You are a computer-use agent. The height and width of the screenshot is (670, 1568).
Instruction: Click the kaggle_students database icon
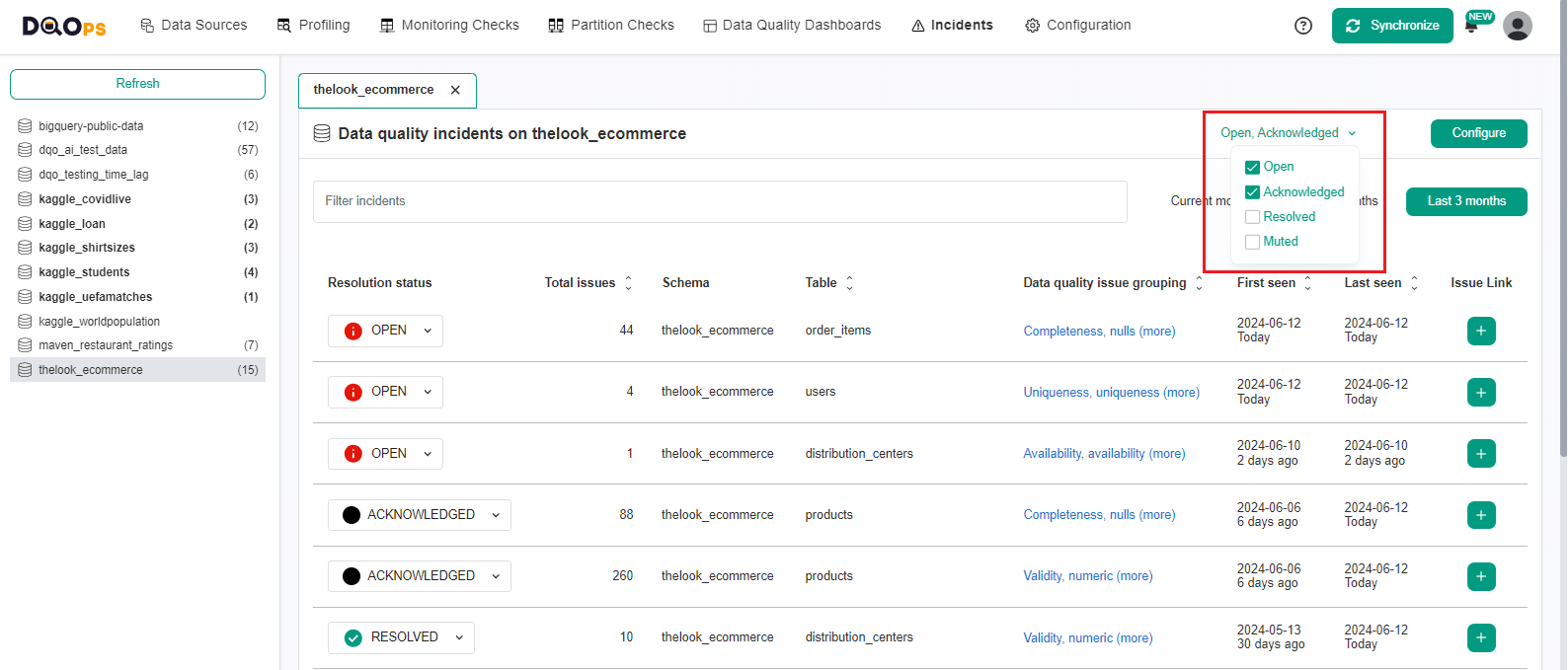(25, 272)
